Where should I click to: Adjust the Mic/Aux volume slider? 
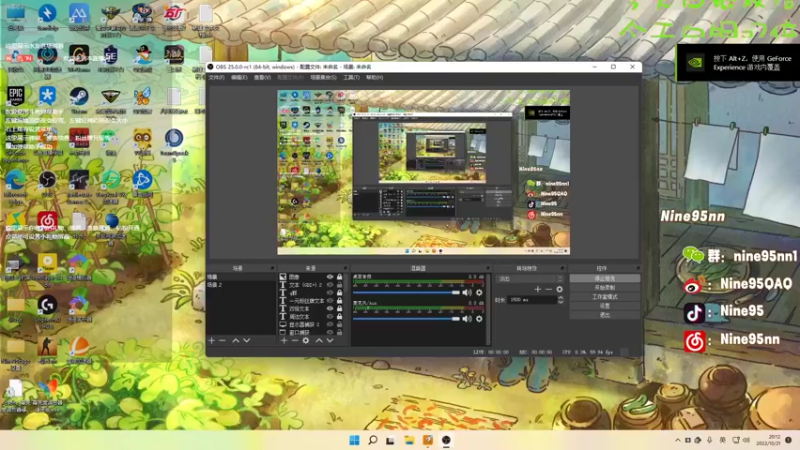(x=406, y=319)
